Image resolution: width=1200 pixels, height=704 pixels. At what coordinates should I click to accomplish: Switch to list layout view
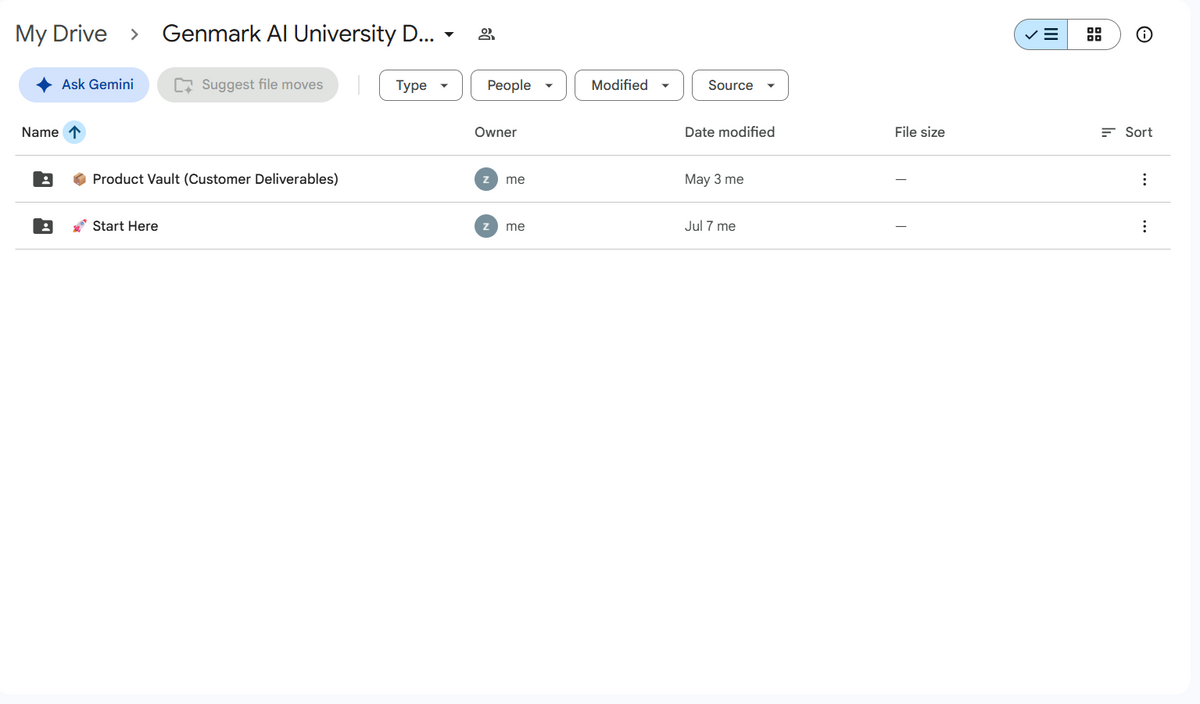pos(1041,34)
